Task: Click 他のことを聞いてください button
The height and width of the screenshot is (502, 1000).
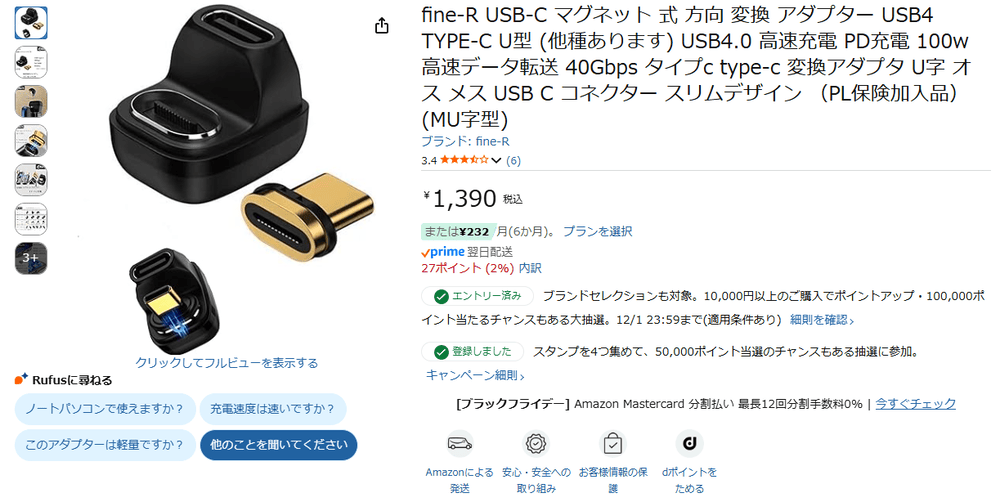Action: [279, 445]
